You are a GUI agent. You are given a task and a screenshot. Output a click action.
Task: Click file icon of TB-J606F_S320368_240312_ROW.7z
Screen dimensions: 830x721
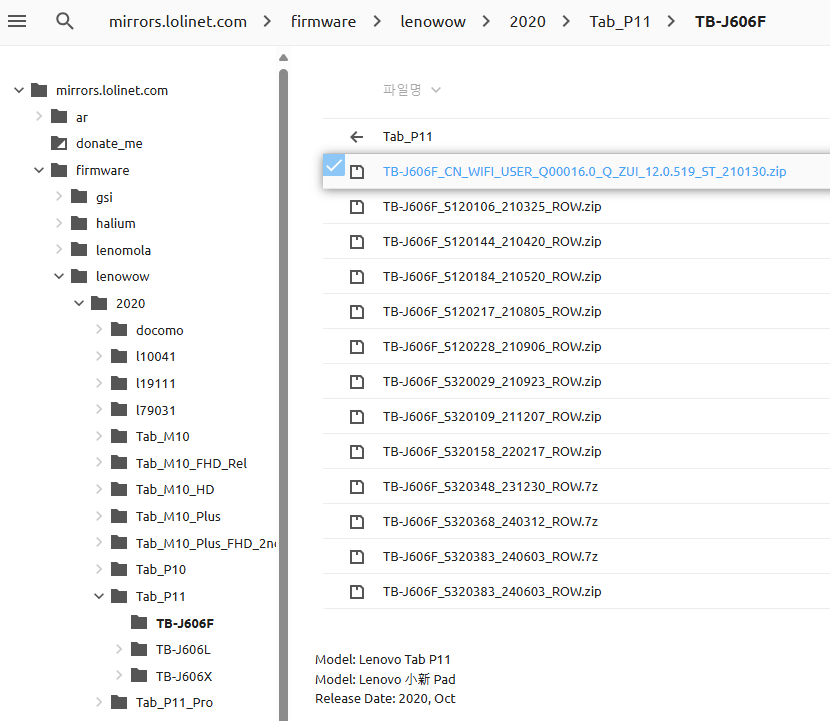pos(357,522)
